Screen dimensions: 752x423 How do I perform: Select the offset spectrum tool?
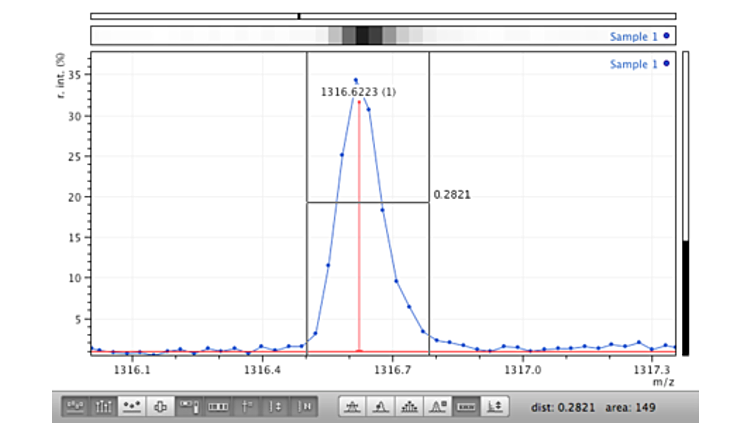tap(494, 407)
